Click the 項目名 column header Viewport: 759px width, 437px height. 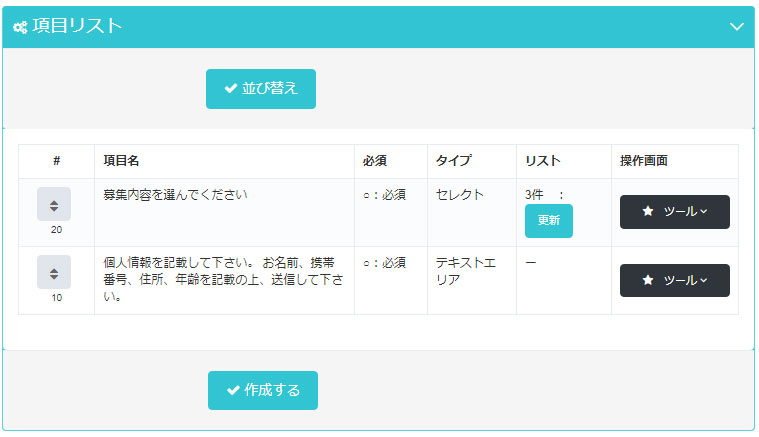click(x=121, y=161)
